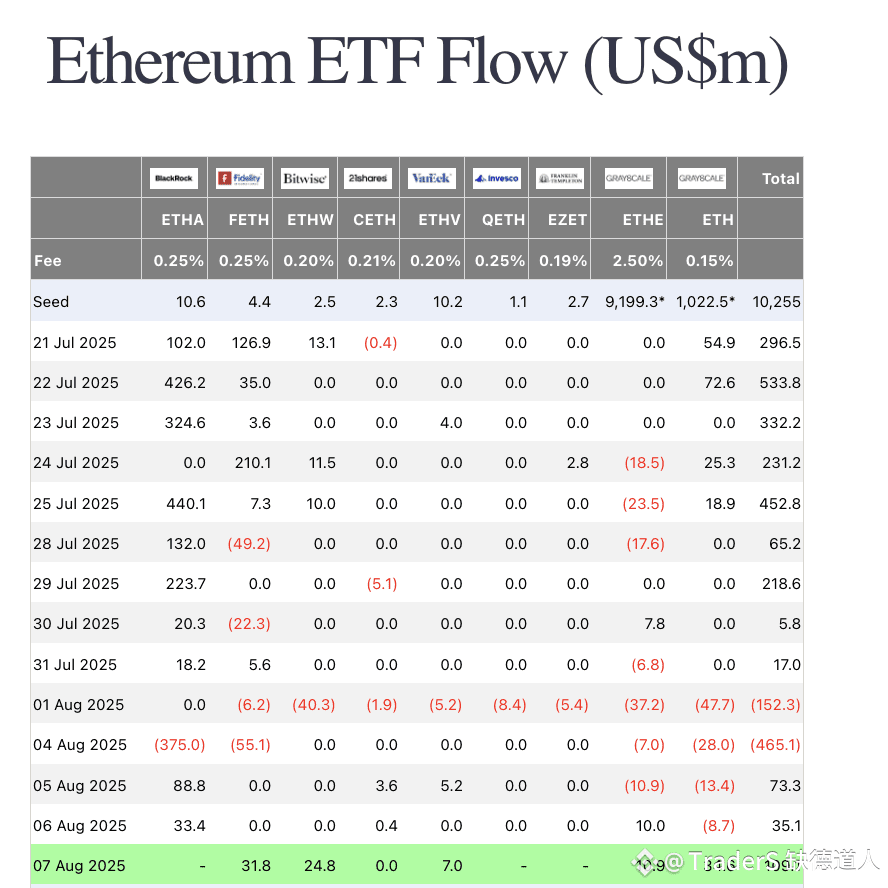Click the 04 Aug 2025 date cell
This screenshot has width=888, height=888.
coord(80,745)
